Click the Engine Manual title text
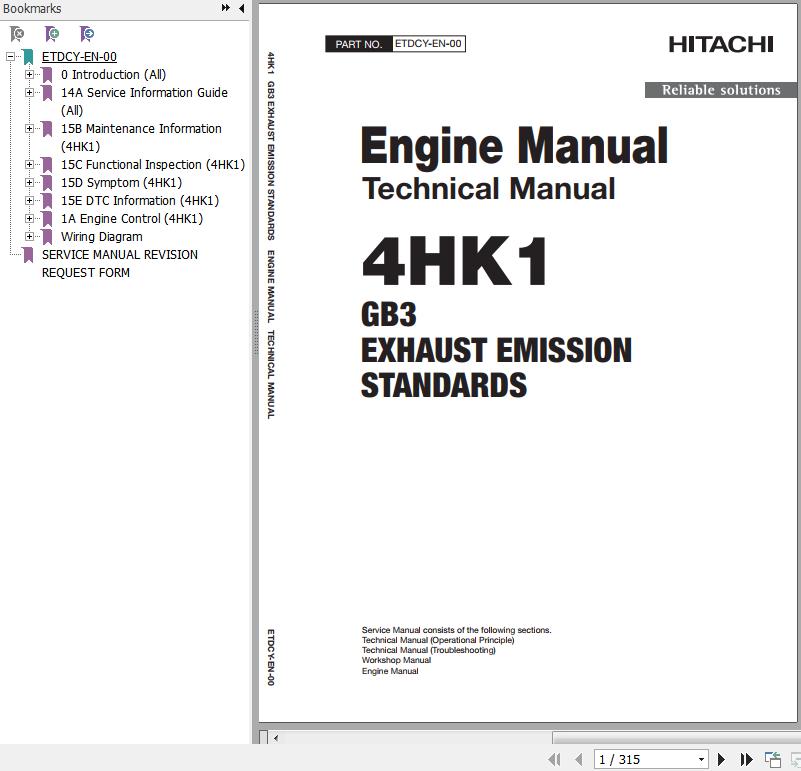Viewport: 801px width, 771px height. 514,147
